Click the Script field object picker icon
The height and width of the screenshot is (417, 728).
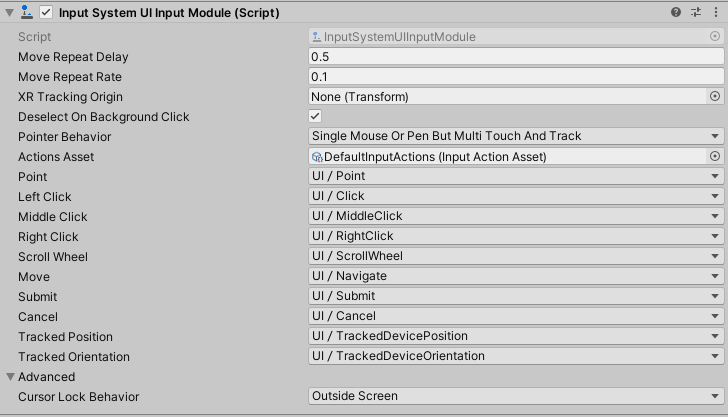715,37
